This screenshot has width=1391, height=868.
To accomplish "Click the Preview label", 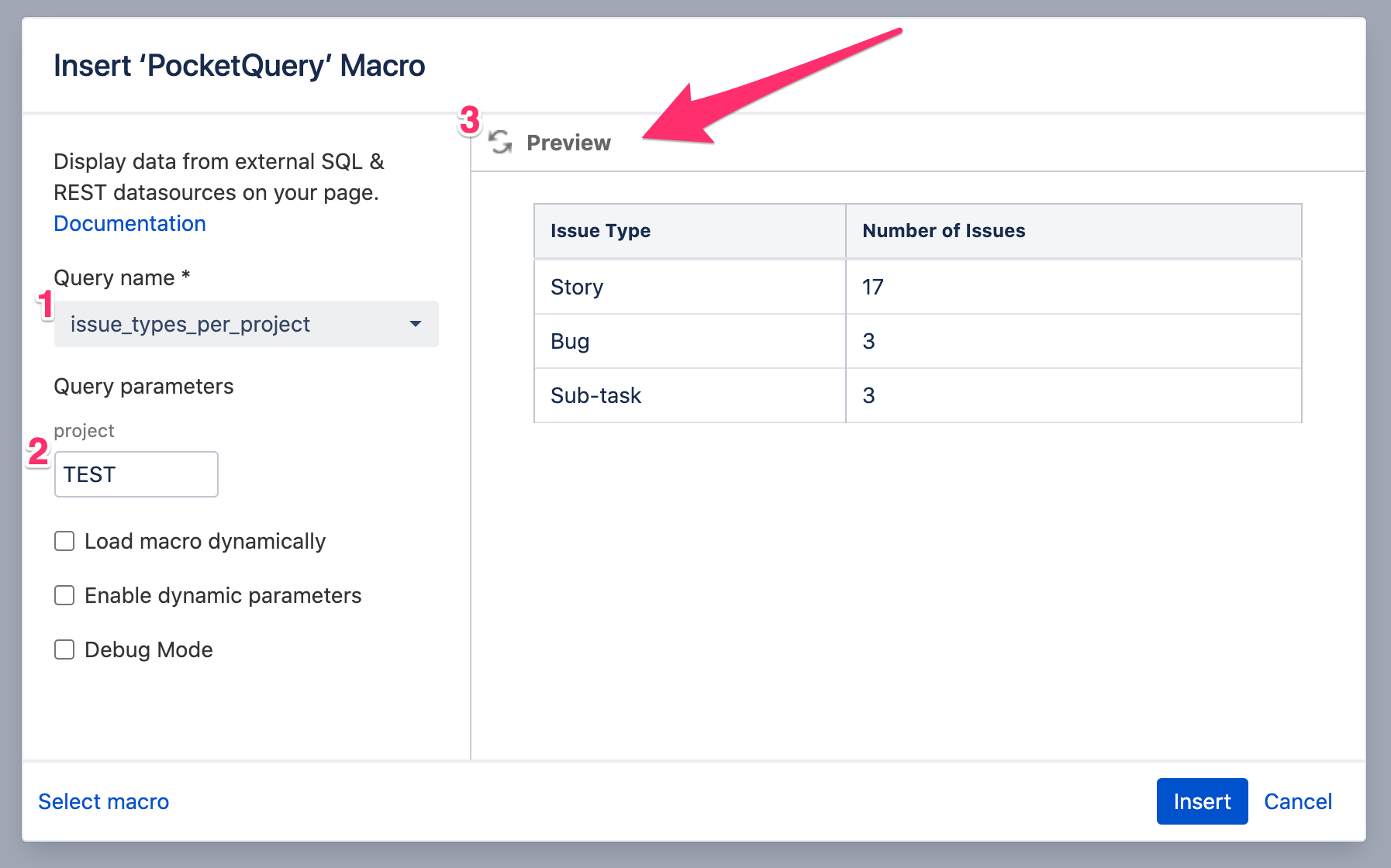I will click(568, 143).
